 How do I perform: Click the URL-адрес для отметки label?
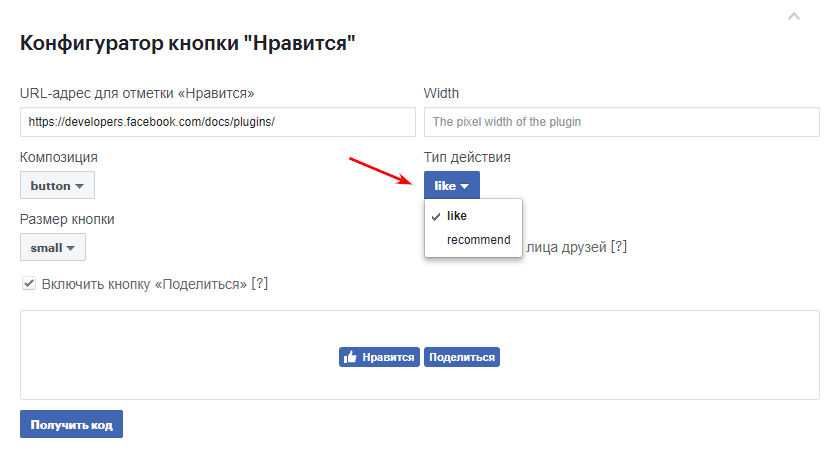tap(137, 94)
